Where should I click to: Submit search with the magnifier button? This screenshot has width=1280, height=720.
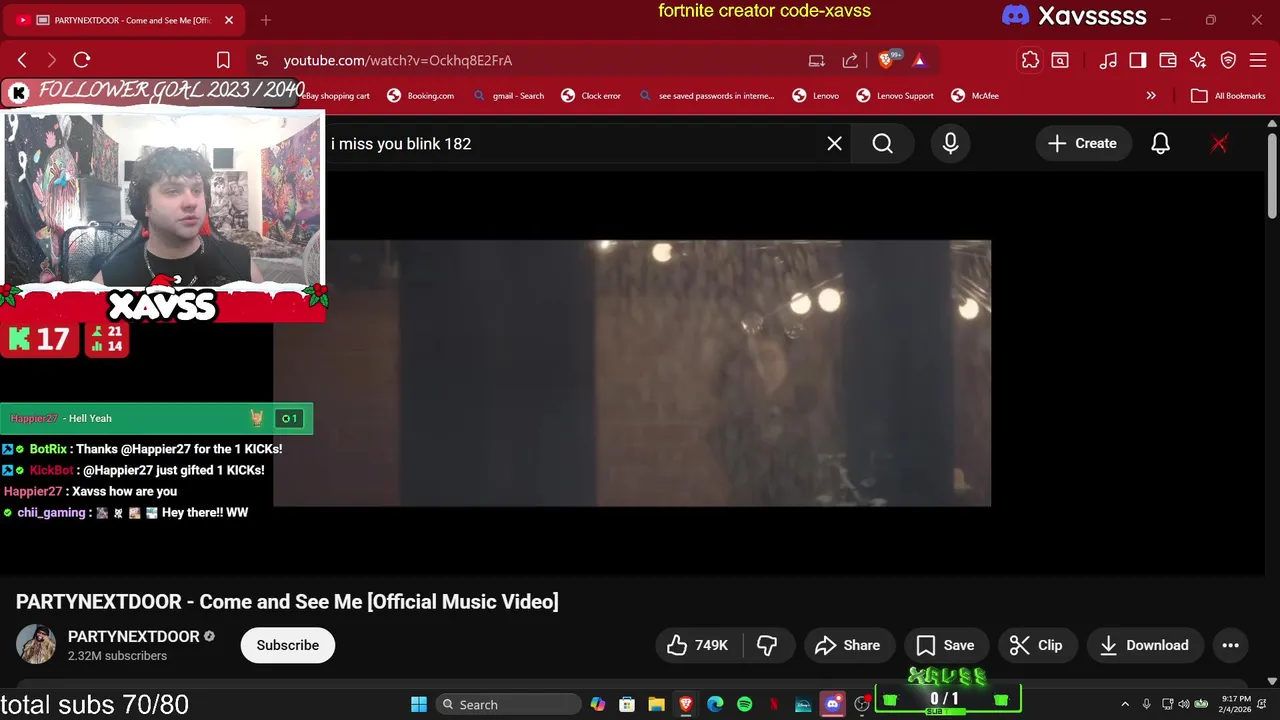[883, 144]
